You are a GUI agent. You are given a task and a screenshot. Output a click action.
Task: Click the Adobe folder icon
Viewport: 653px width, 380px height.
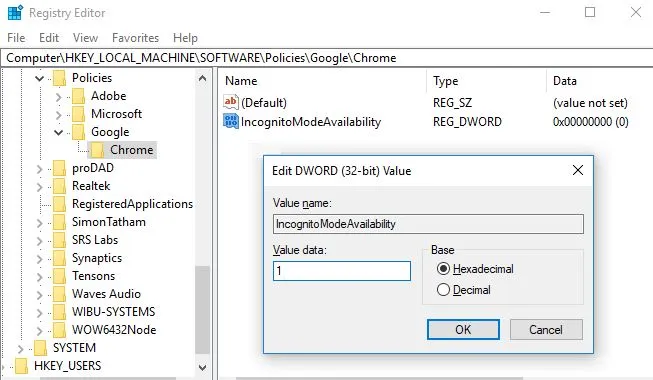[x=78, y=96]
